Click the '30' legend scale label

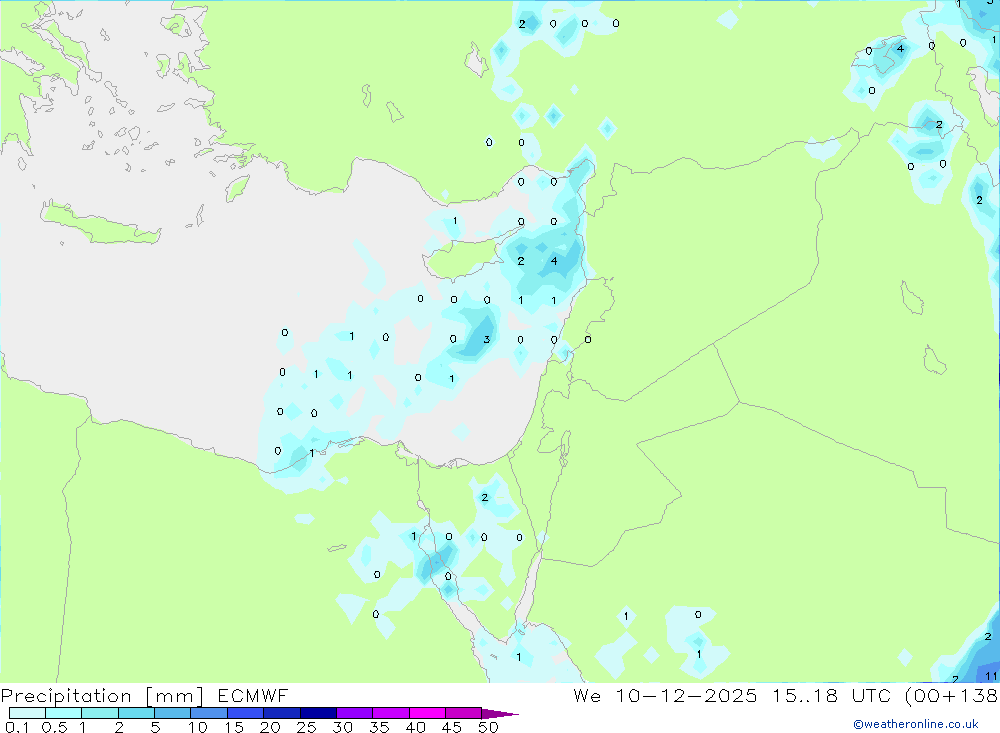343,727
